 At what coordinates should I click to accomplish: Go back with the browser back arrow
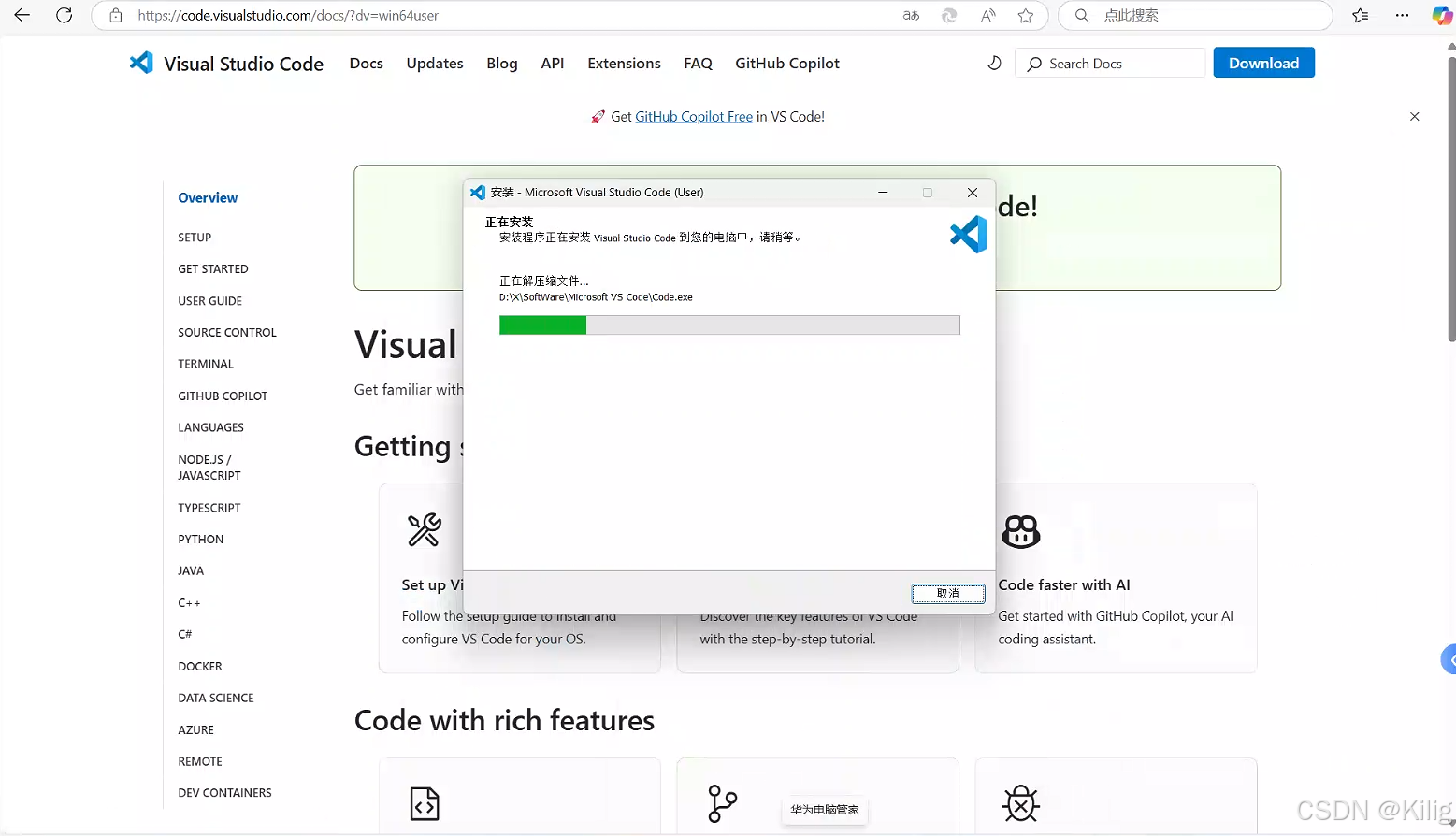(22, 15)
